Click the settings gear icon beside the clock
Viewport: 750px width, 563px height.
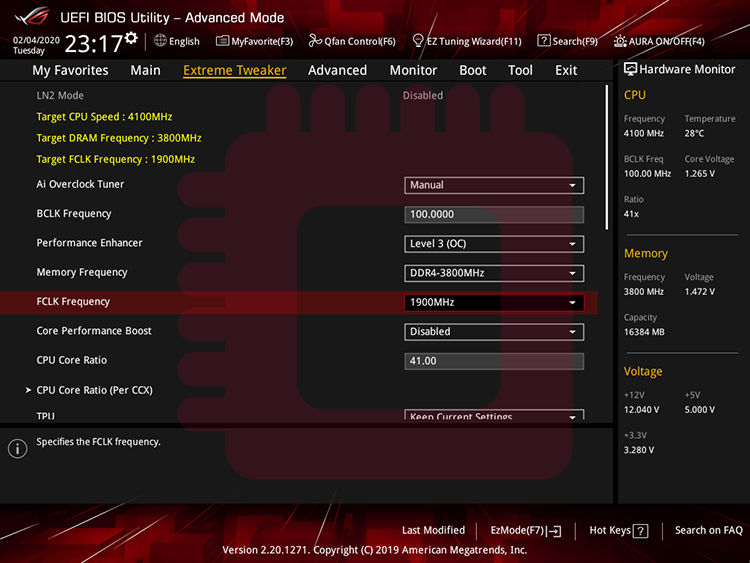pyautogui.click(x=131, y=37)
